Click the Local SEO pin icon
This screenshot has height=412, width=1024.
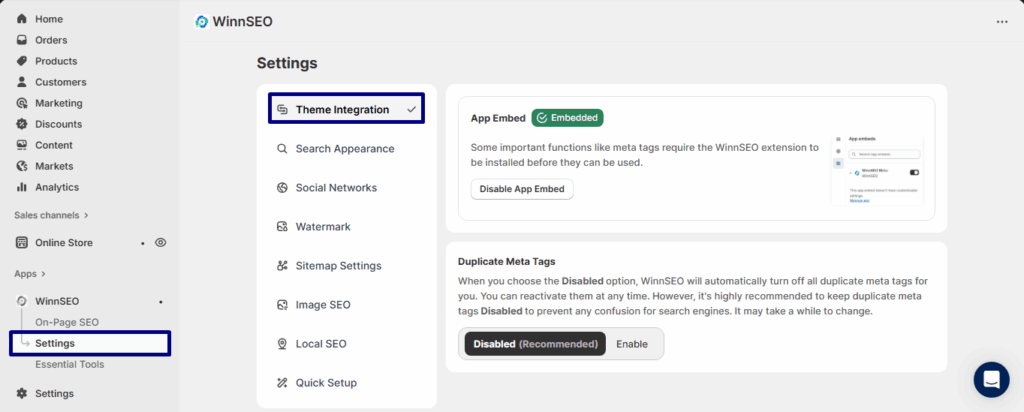point(282,343)
